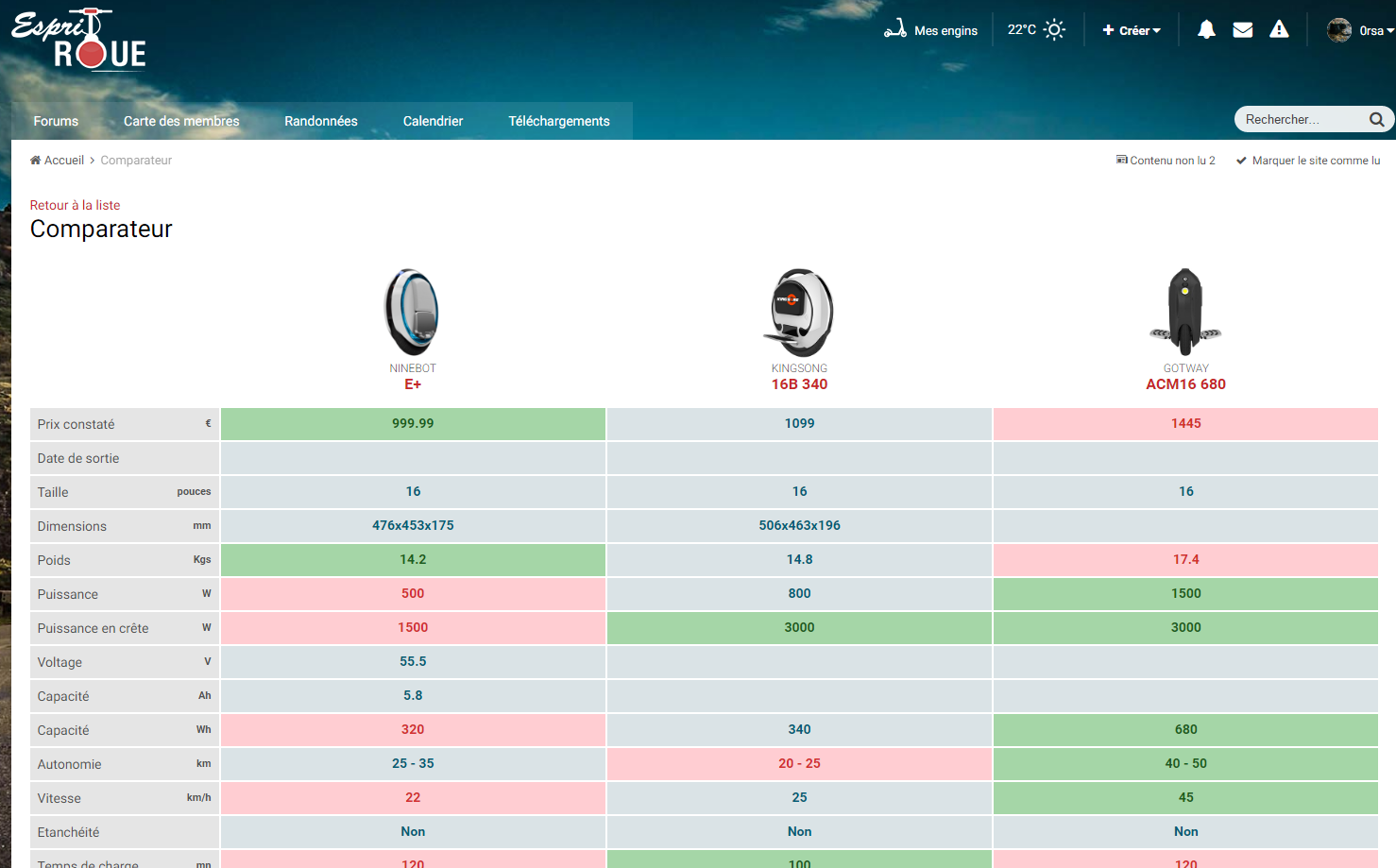Click the 5.8 Ah capacity cell

click(413, 695)
